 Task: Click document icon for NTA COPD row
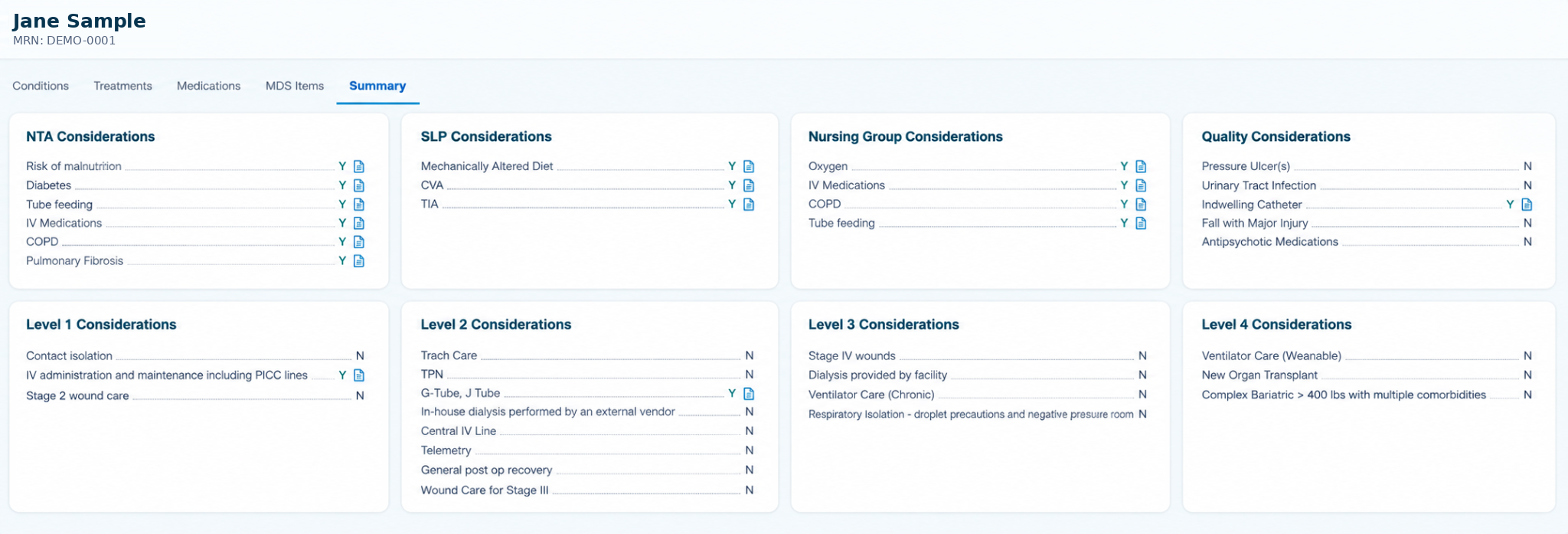pos(358,242)
